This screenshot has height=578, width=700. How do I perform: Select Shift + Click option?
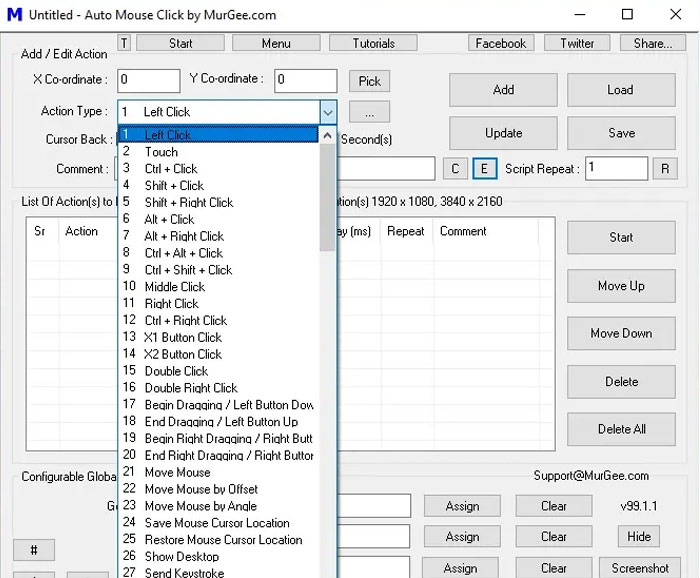[218, 186]
